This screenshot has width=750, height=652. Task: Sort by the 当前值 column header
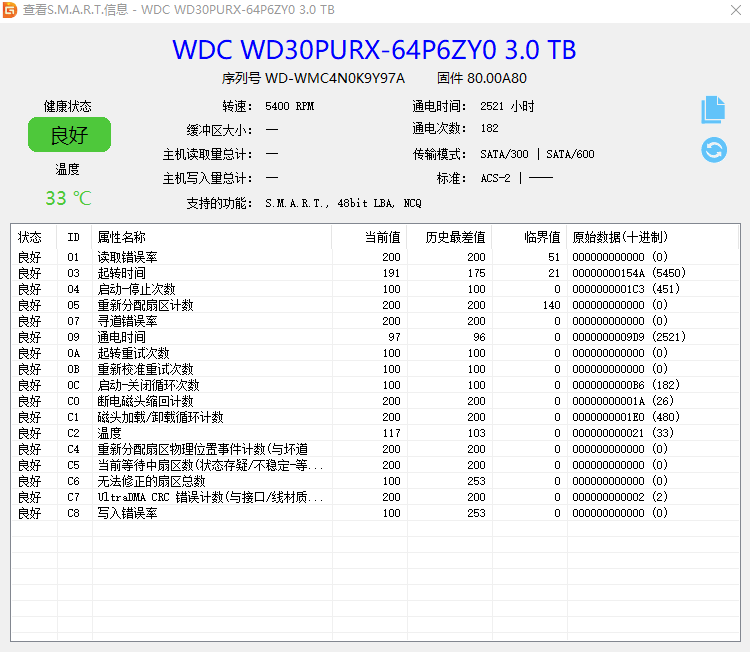(x=381, y=237)
